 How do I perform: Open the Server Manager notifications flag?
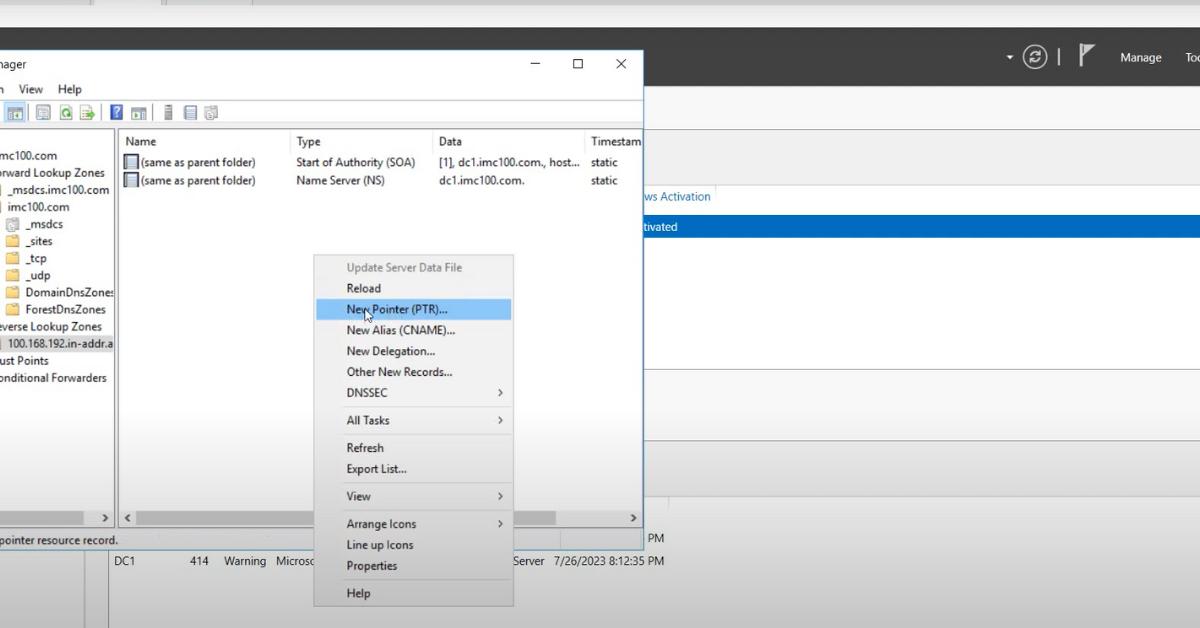(x=1087, y=56)
